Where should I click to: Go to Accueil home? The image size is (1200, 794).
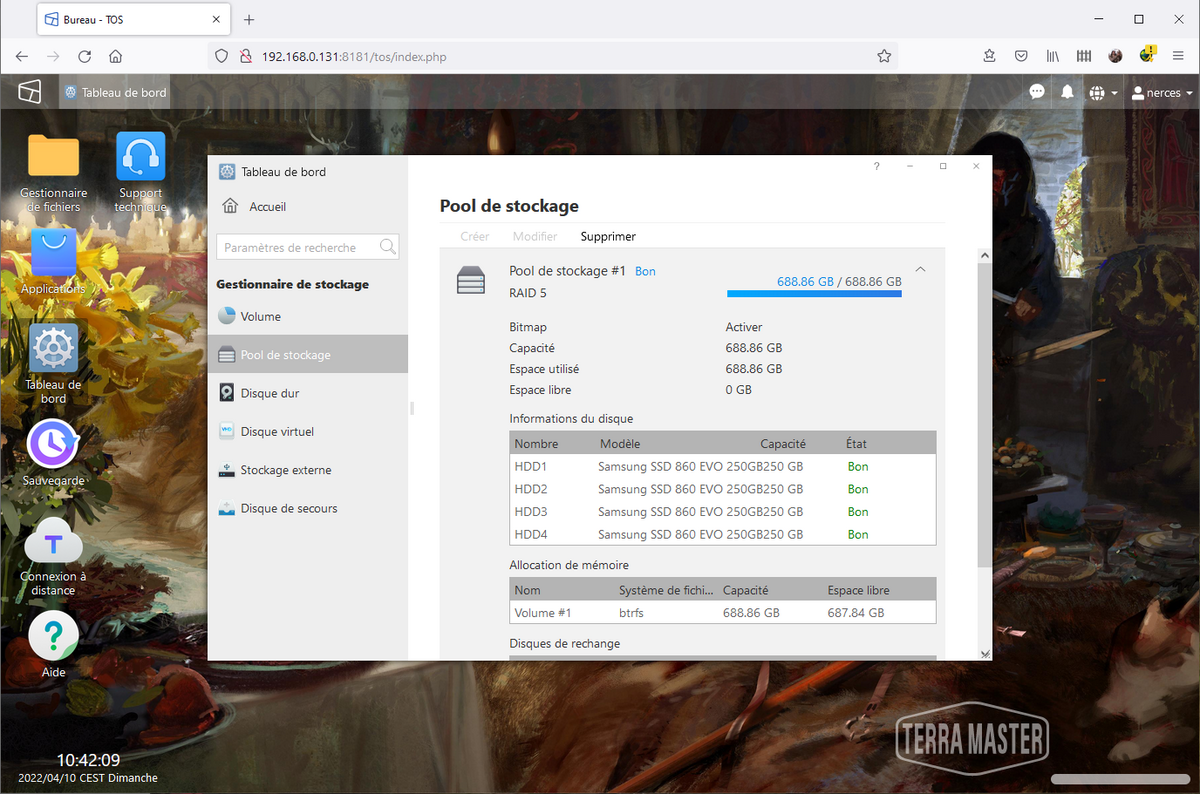coord(255,206)
